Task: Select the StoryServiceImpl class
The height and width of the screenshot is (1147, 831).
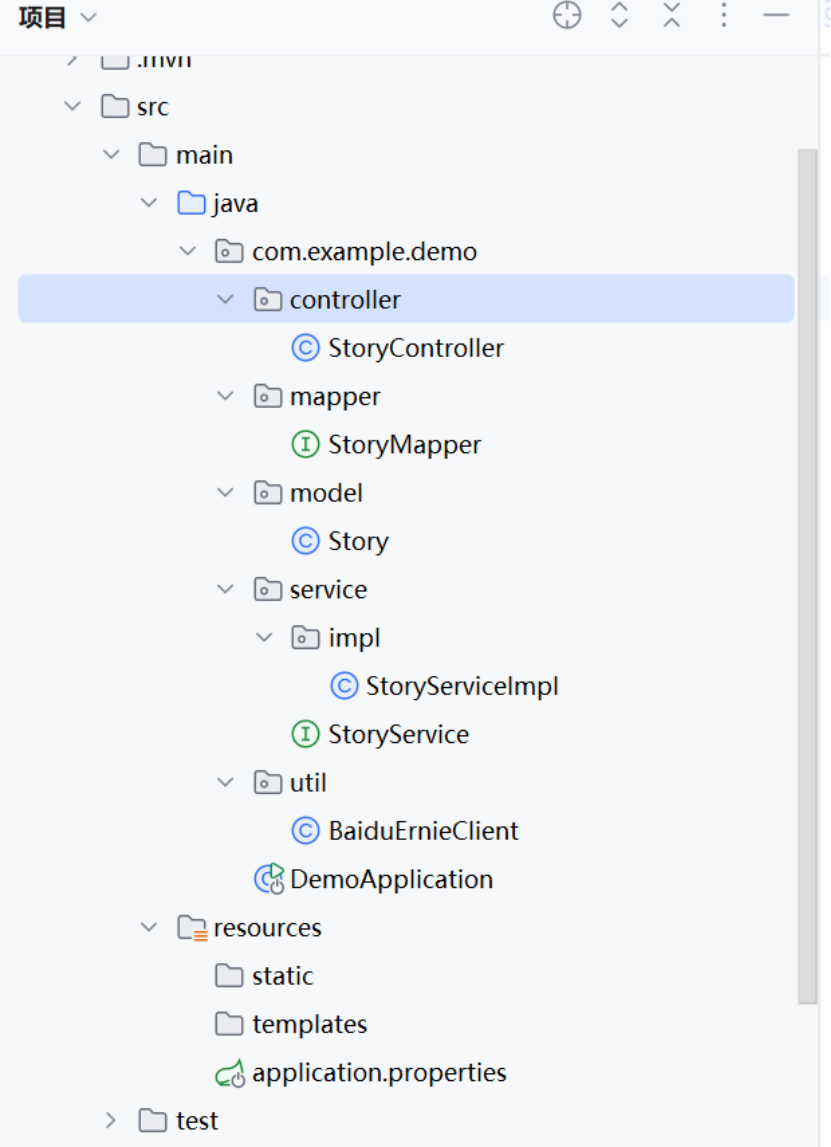Action: pyautogui.click(x=461, y=686)
